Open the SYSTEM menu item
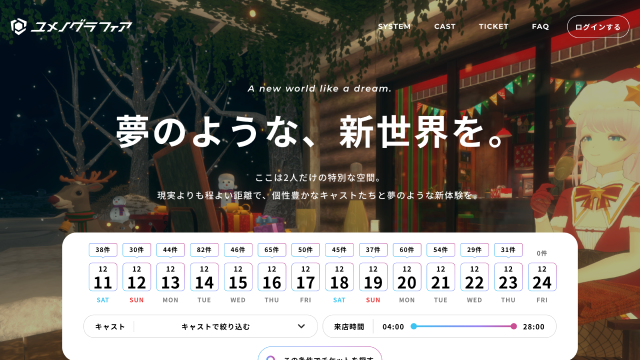The height and width of the screenshot is (360, 640). pos(394,27)
